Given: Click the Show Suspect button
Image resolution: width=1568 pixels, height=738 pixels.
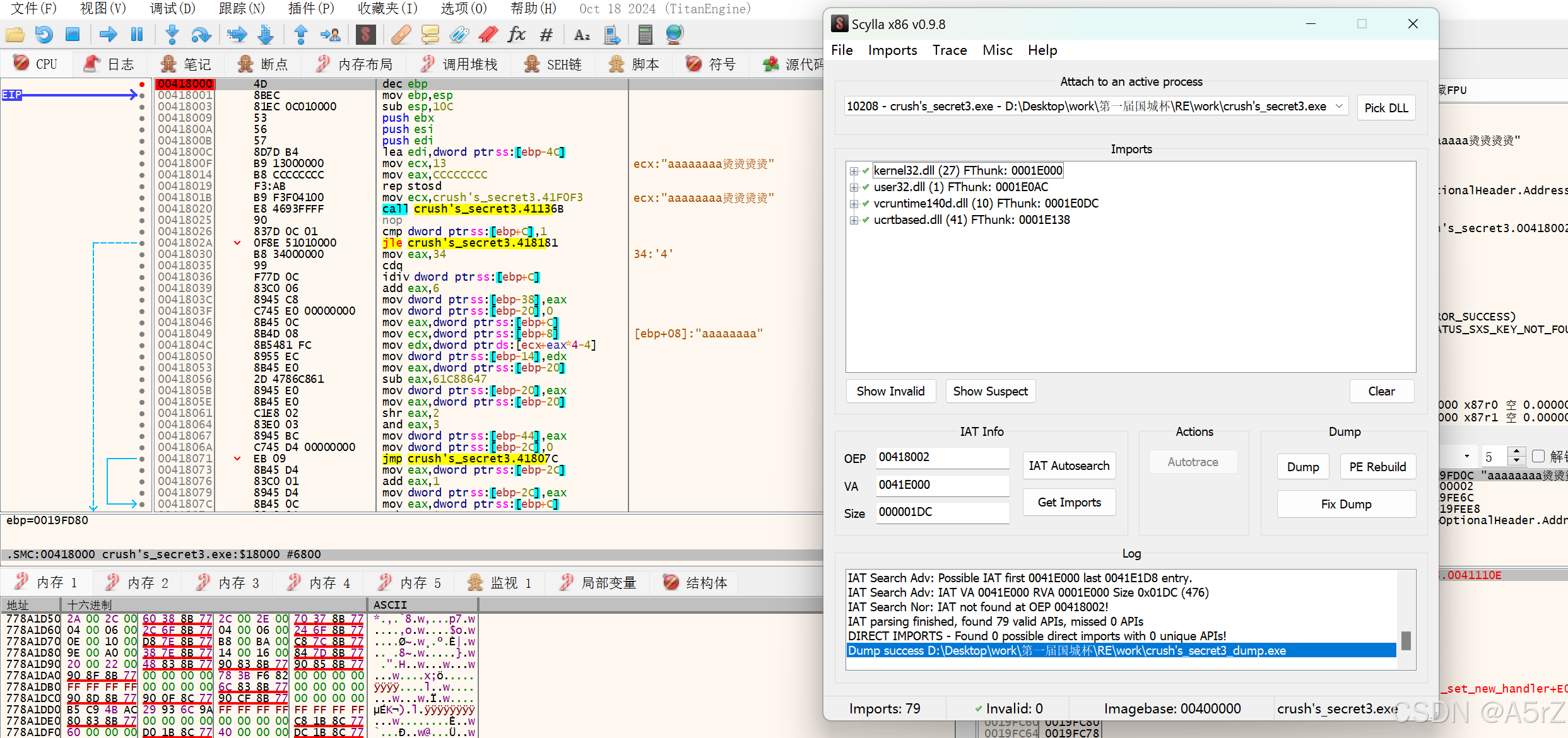Looking at the screenshot, I should tap(990, 391).
